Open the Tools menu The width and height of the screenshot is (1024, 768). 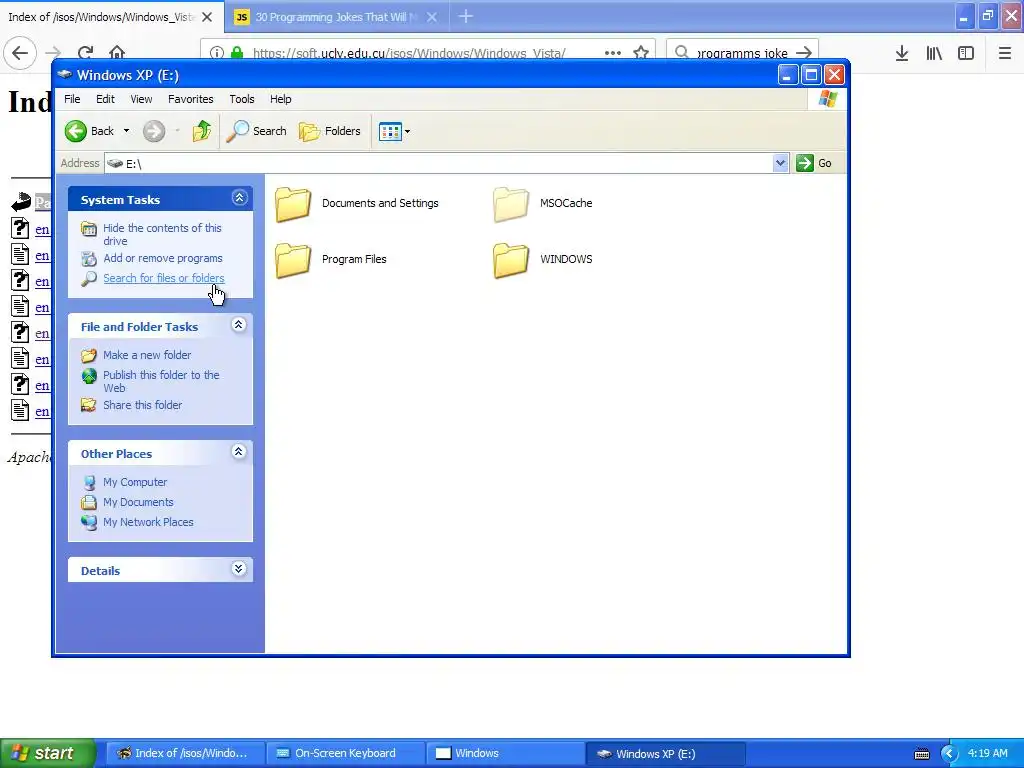click(x=242, y=99)
